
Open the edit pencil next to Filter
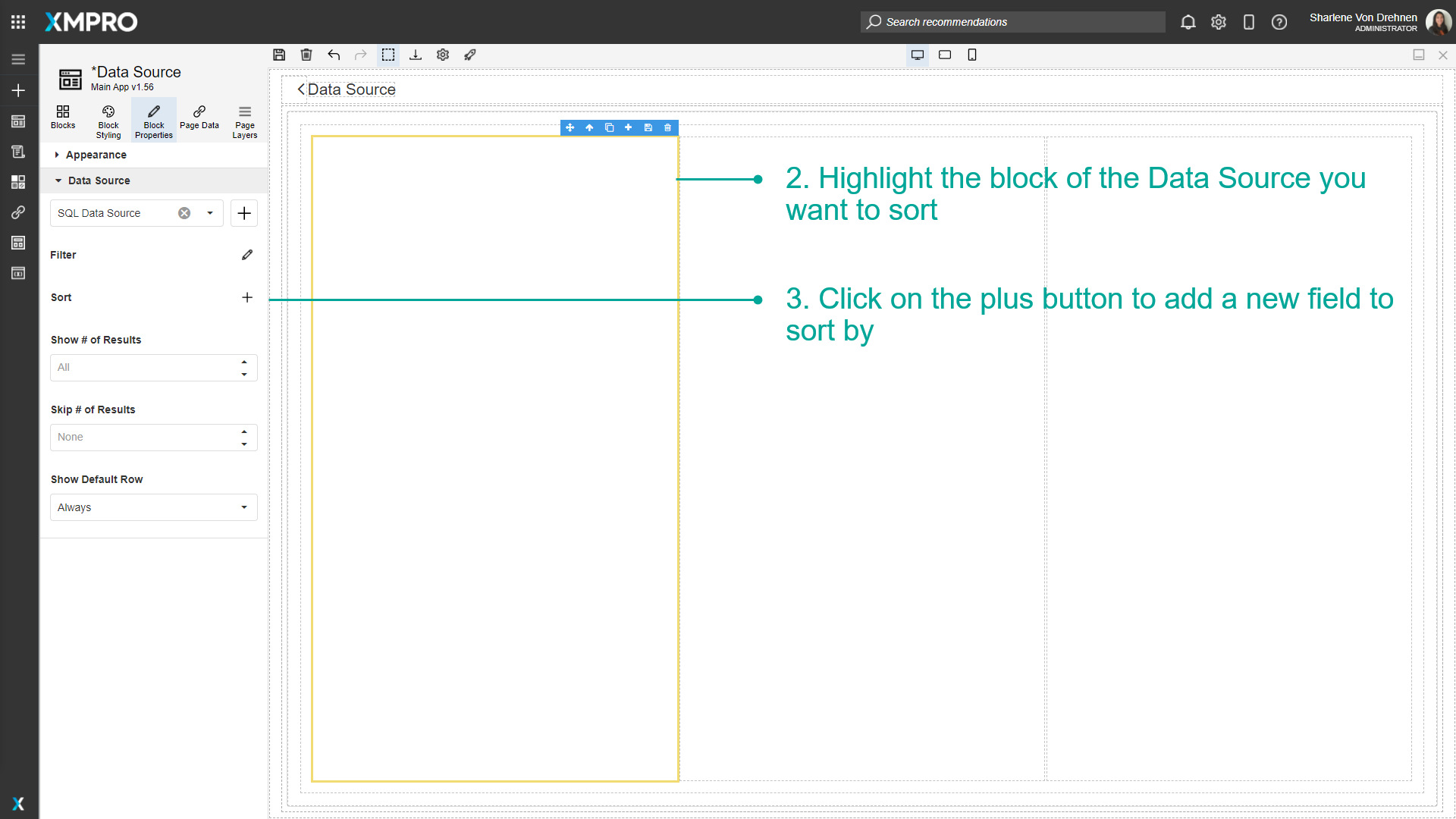coord(246,255)
